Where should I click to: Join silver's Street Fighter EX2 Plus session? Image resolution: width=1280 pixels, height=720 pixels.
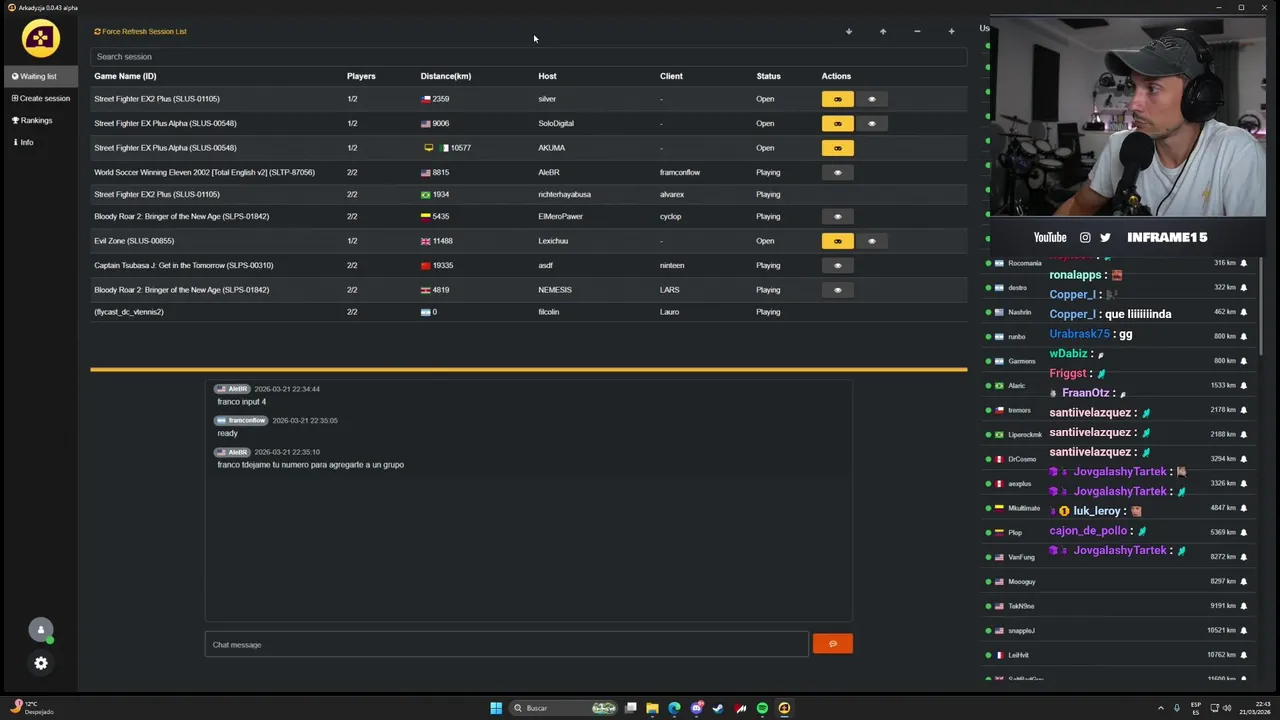[838, 99]
